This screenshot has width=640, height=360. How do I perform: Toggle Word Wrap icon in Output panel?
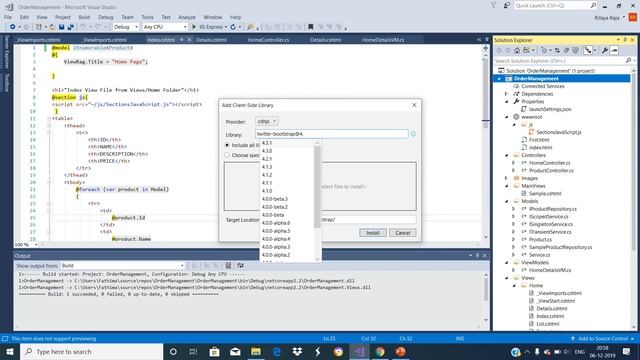pos(240,265)
